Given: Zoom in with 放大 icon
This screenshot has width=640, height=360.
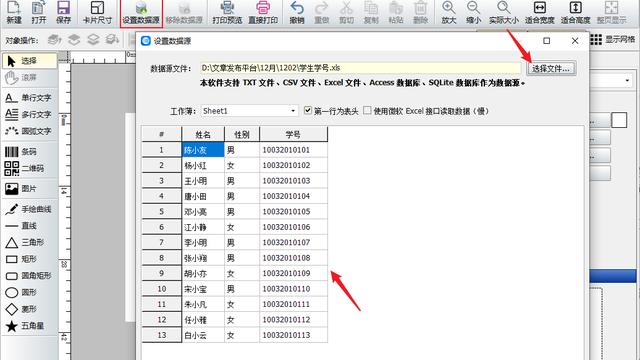Looking at the screenshot, I should 449,12.
